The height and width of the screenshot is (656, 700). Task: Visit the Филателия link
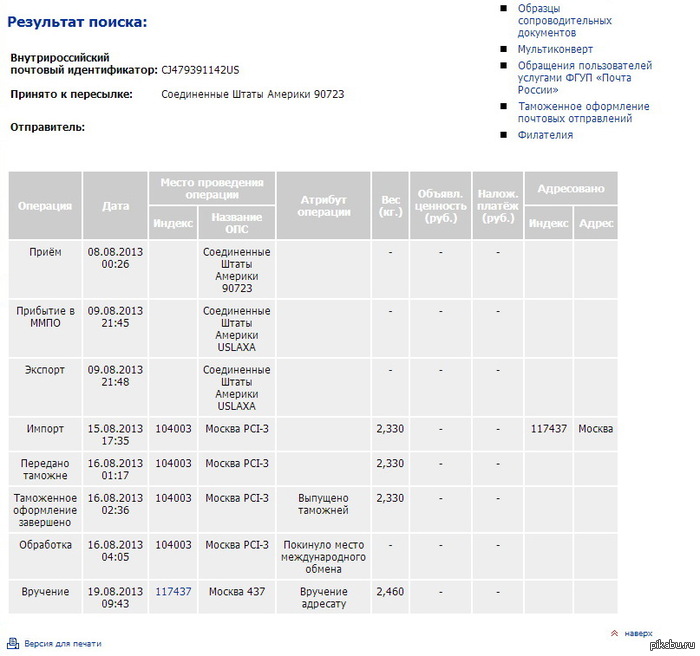tap(545, 135)
